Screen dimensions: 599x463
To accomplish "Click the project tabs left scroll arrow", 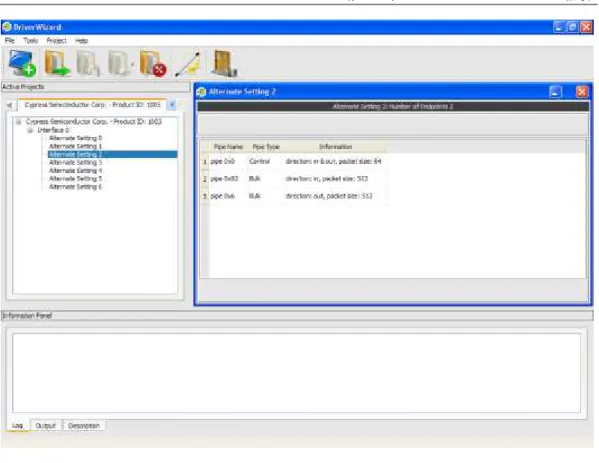I will point(10,105).
